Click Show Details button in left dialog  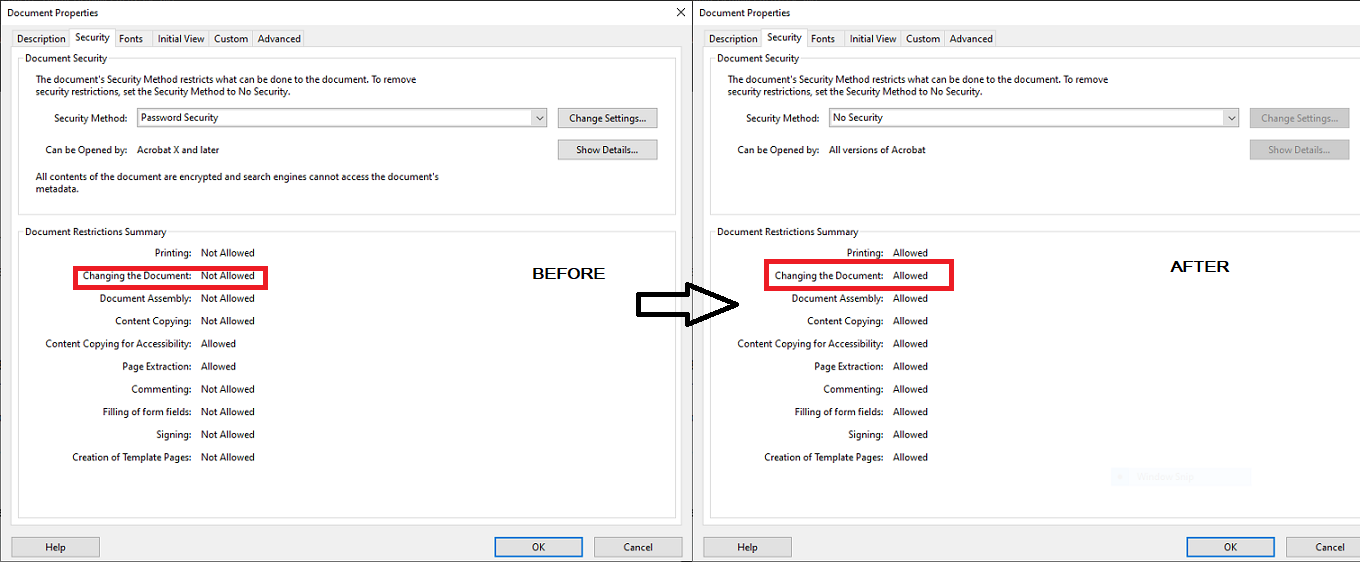[x=607, y=150]
